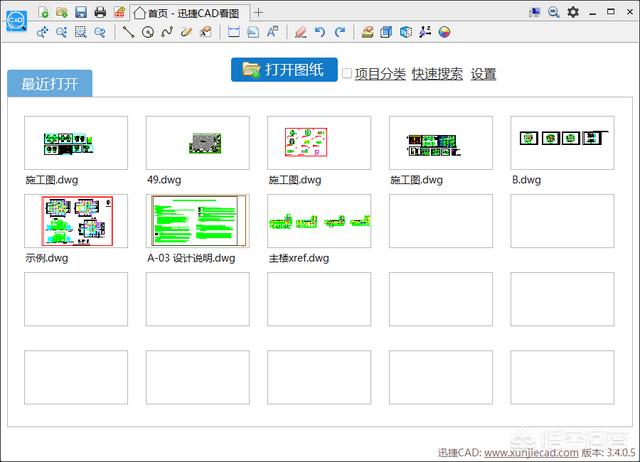Open the 快速搜索 link
Image resolution: width=640 pixels, height=462 pixels.
point(437,74)
